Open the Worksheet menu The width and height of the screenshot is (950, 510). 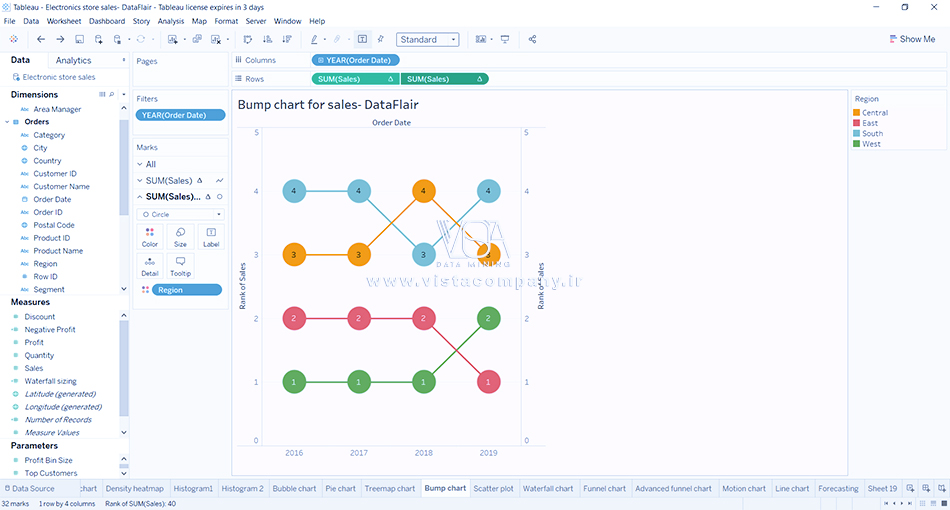[64, 21]
